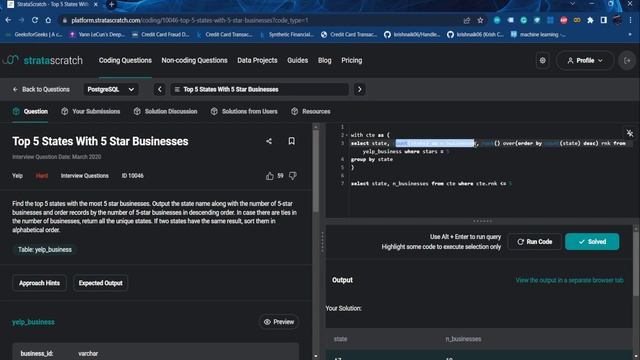Toggle the browser side panel icon

tap(604, 20)
